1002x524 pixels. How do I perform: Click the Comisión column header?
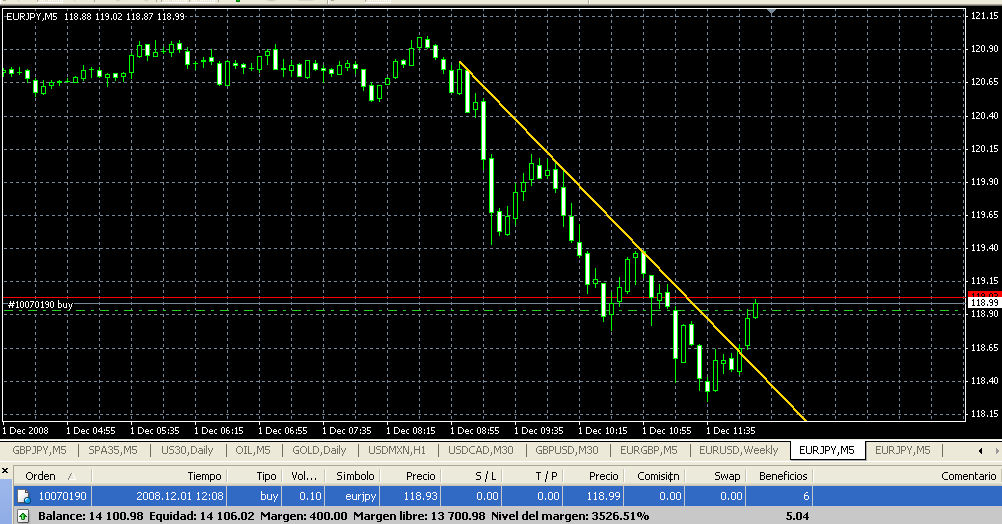[652, 476]
